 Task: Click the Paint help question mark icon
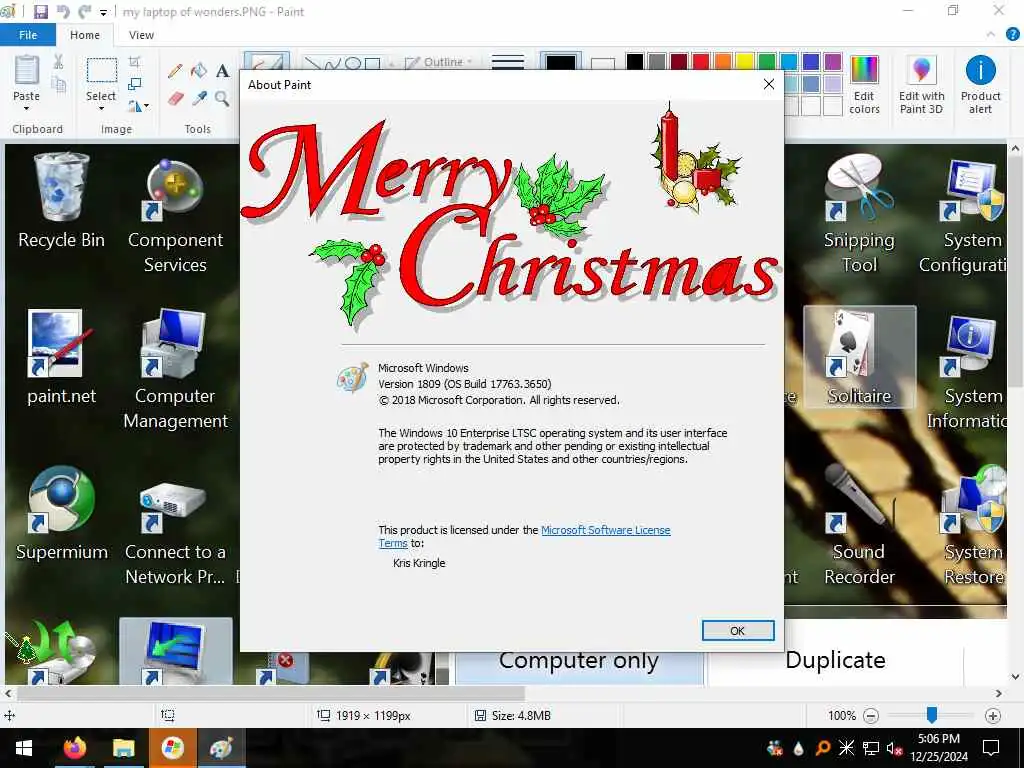[x=1012, y=35]
